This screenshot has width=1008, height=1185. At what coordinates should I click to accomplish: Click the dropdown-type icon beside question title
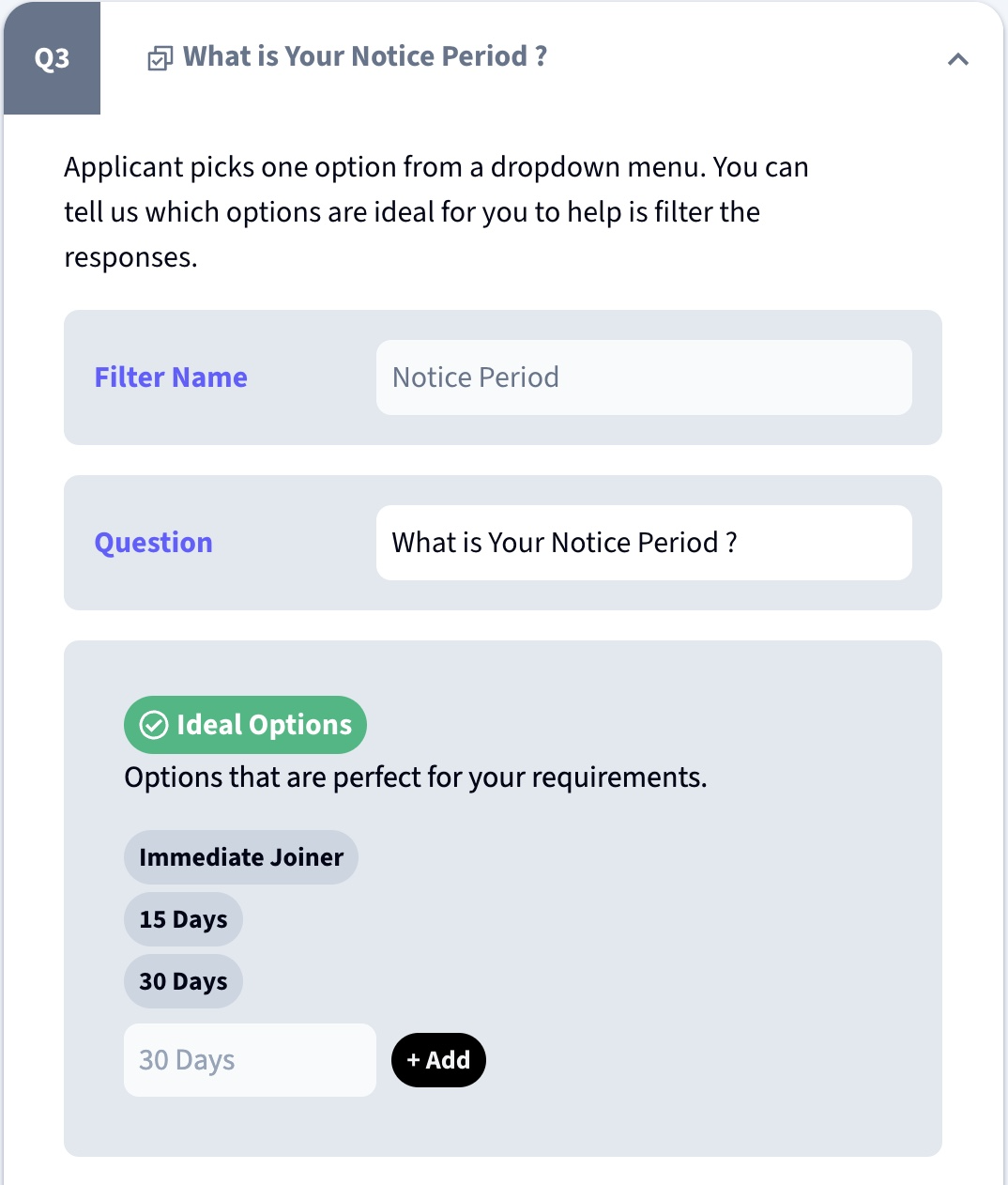[160, 59]
